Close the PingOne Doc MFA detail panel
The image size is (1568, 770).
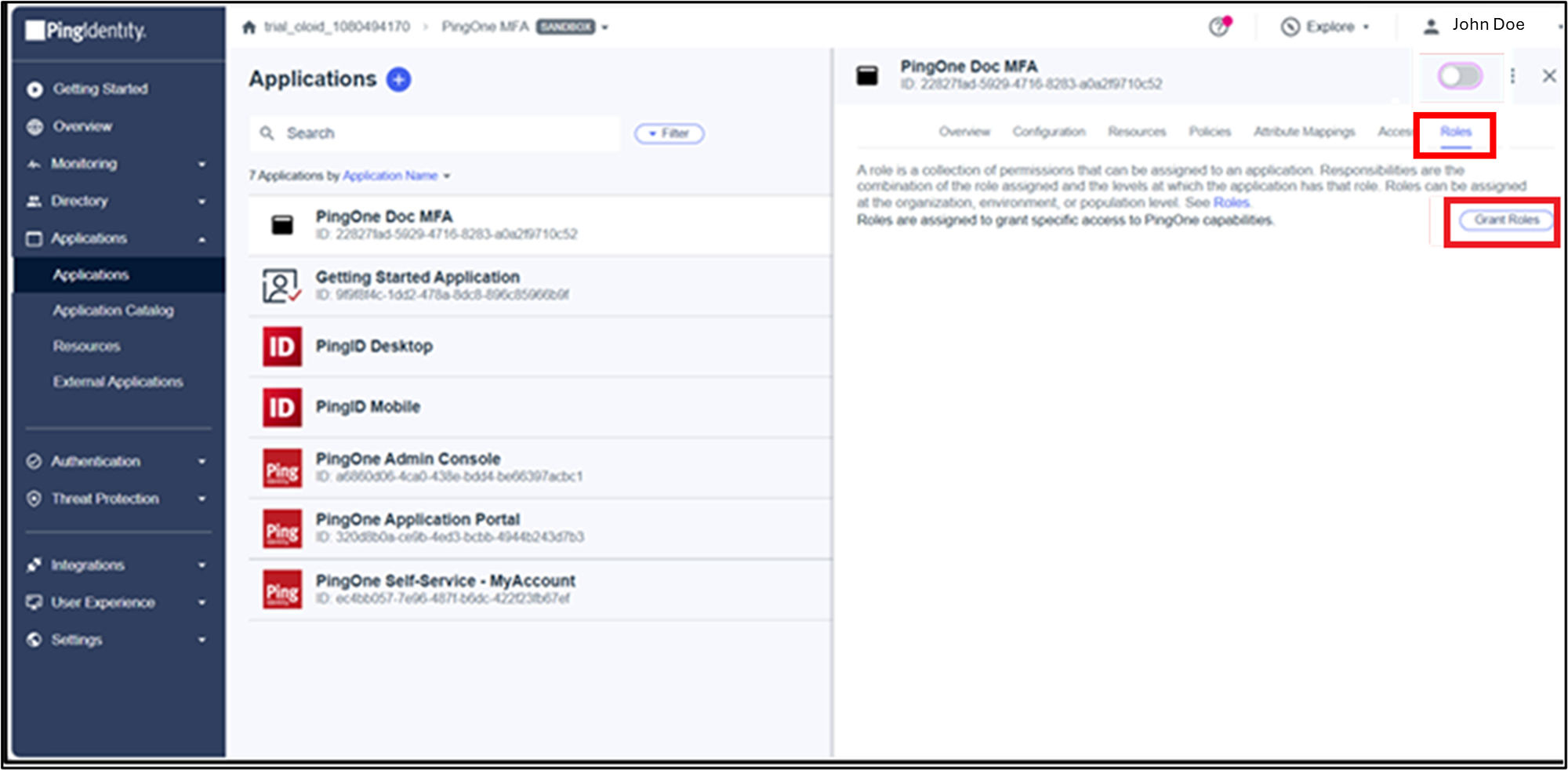click(1549, 76)
